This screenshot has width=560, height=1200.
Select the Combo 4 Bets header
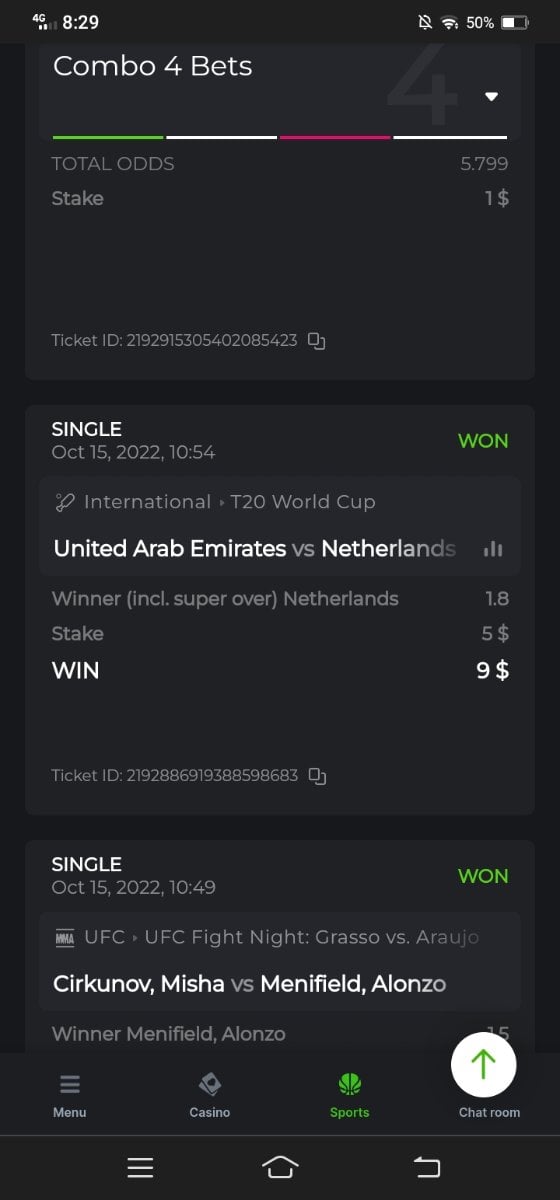152,66
